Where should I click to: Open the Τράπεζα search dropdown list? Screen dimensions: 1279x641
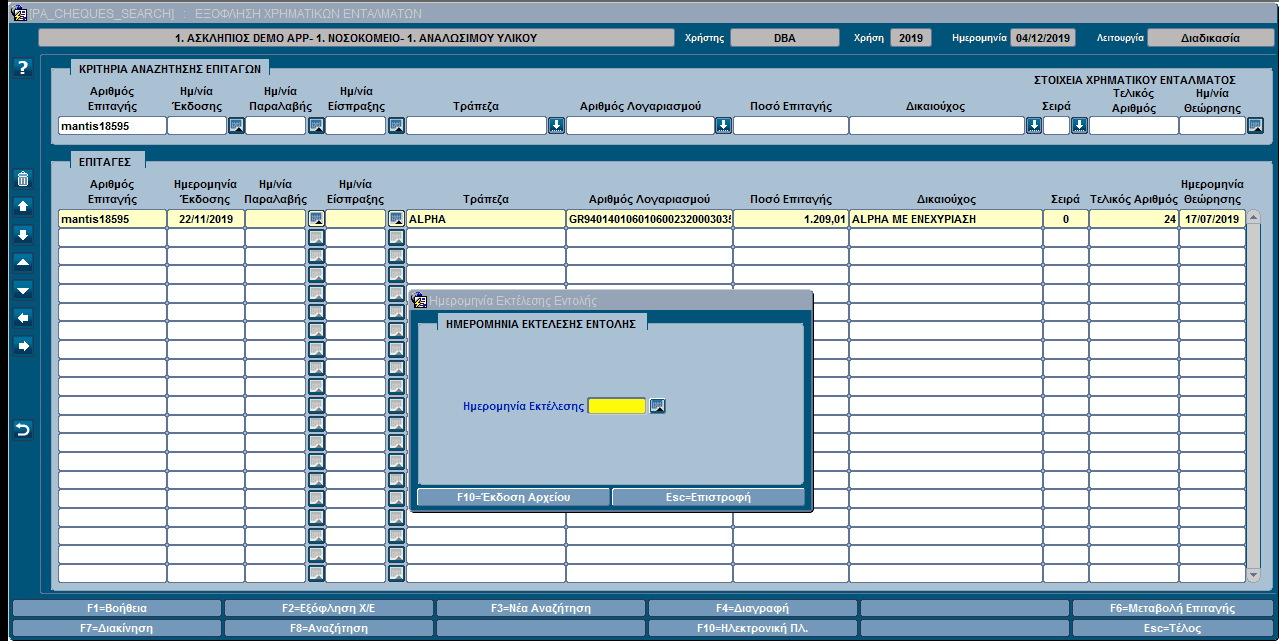click(556, 126)
